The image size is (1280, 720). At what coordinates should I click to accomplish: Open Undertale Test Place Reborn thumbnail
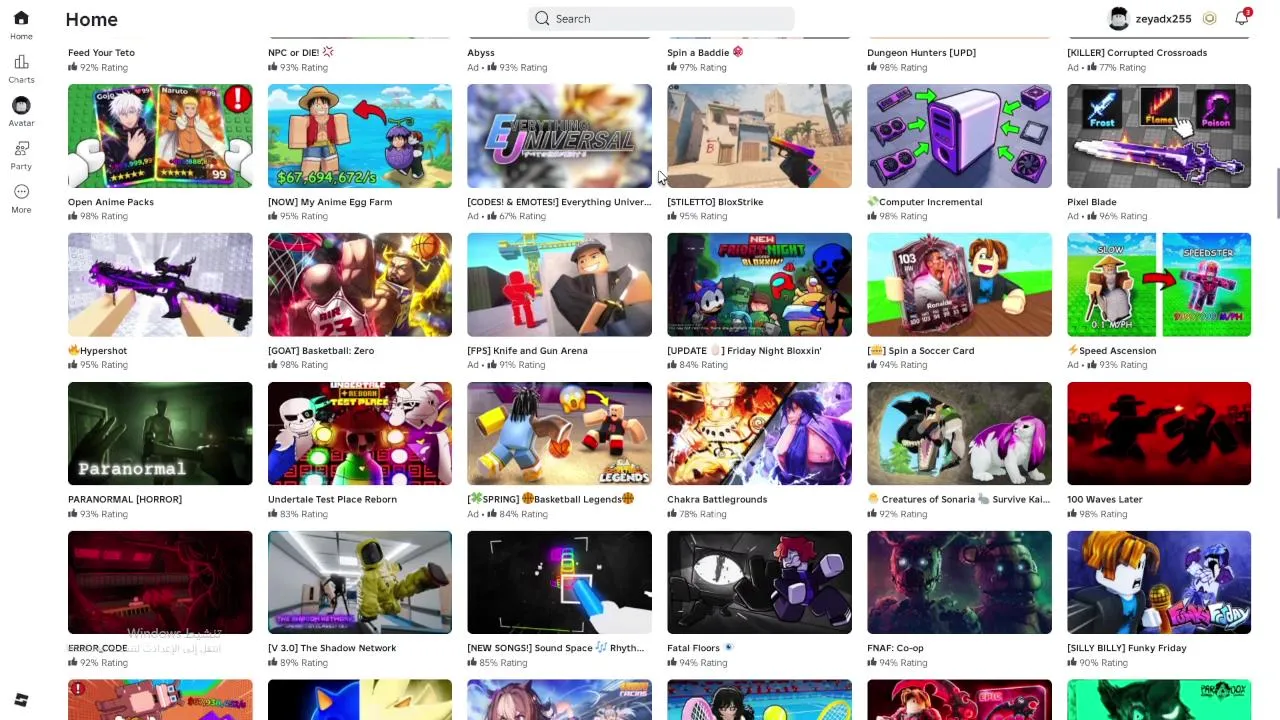pos(360,434)
